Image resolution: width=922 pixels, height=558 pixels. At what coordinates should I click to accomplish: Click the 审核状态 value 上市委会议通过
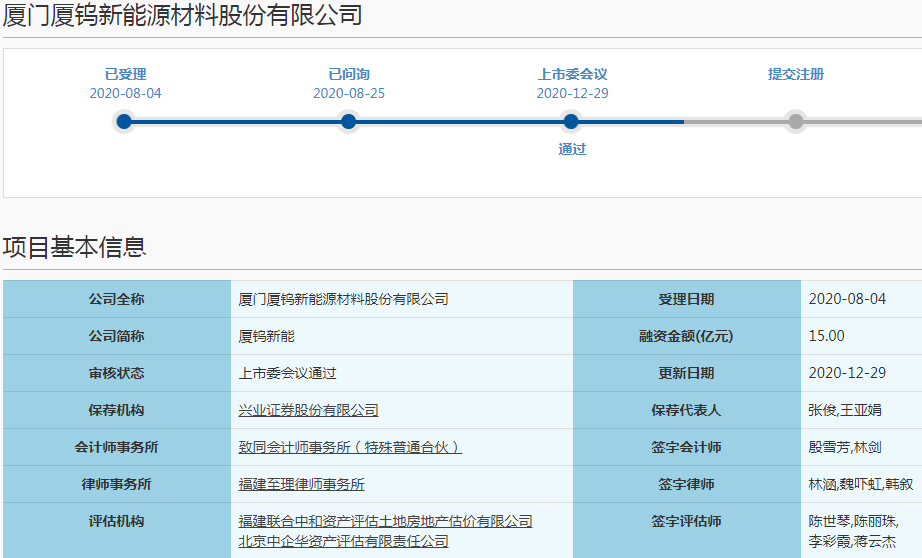point(287,373)
